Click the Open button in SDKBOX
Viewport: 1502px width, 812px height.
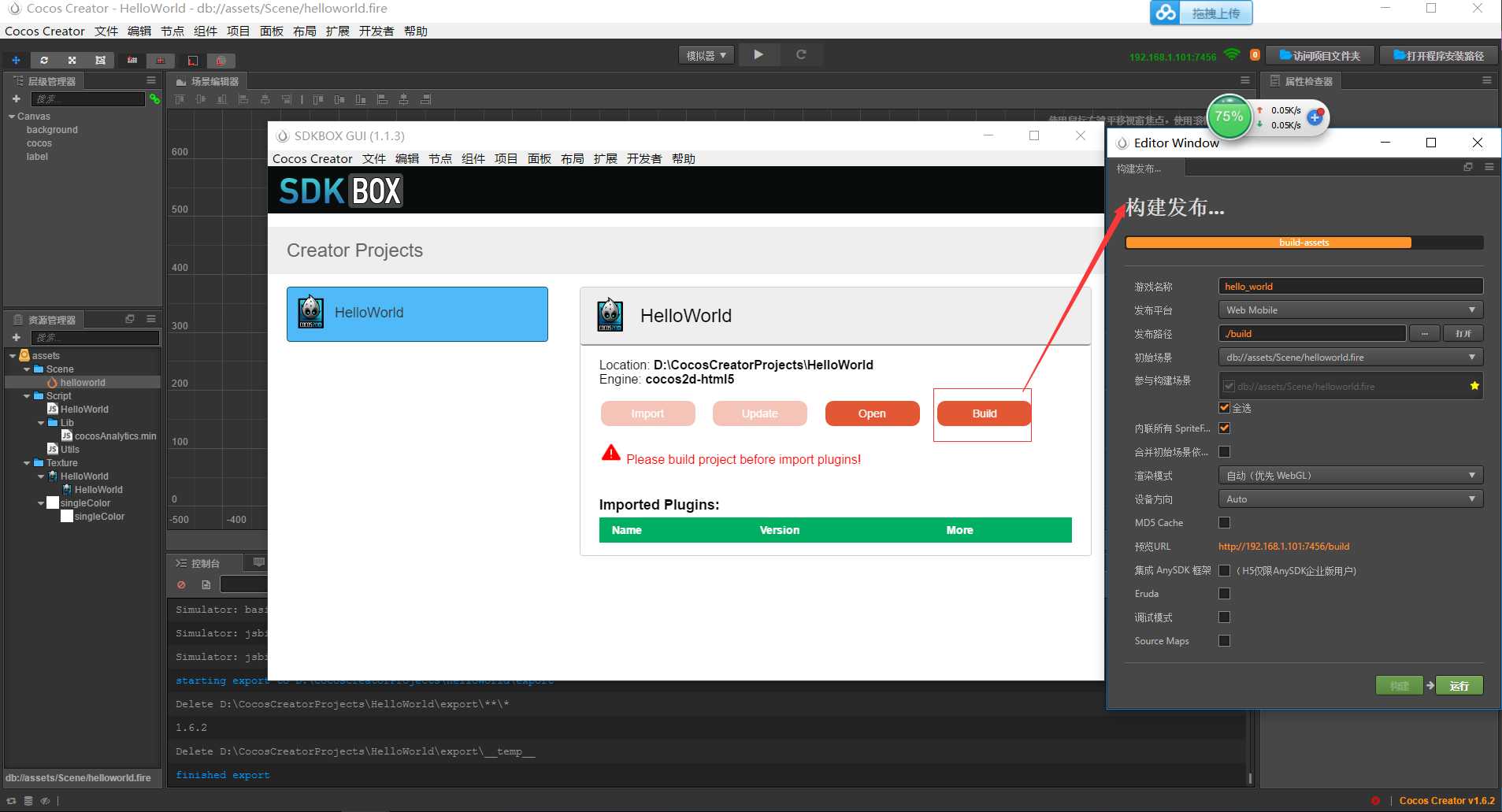[872, 413]
